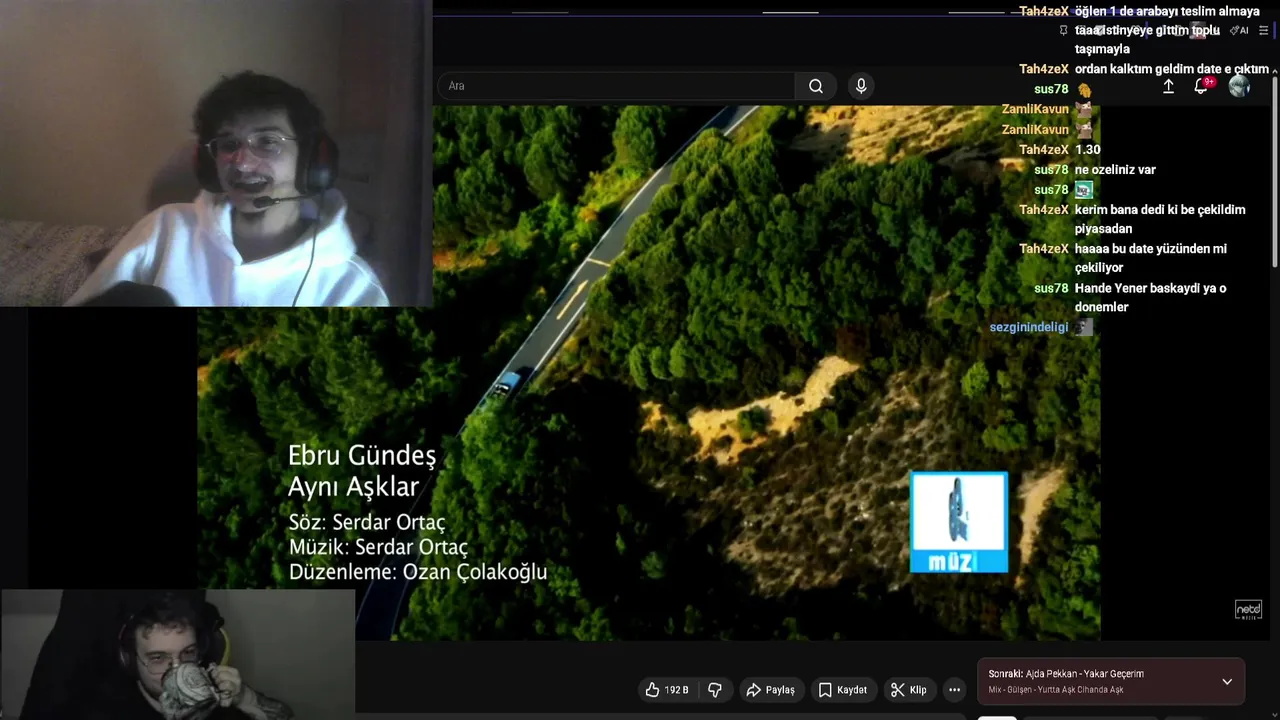Click the 'öğlen 1 de arabayı teslim almaya' message
1280x720 pixels.
pyautogui.click(x=1167, y=30)
